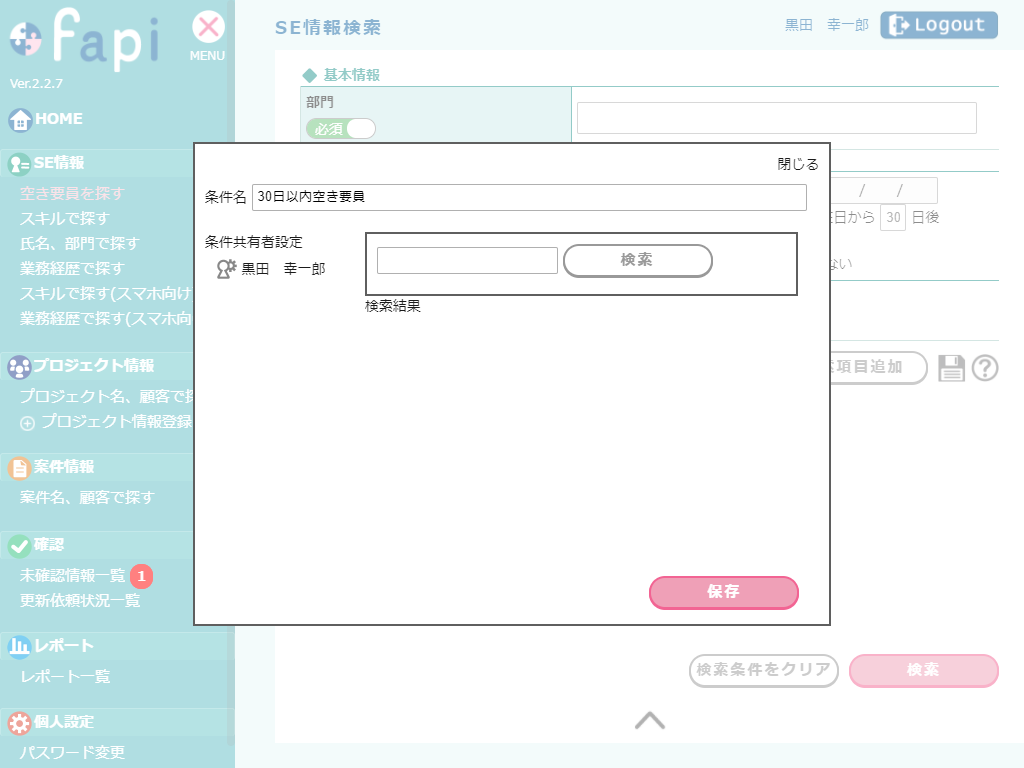
Task: Click the SE情報 person icon
Action: (20, 164)
